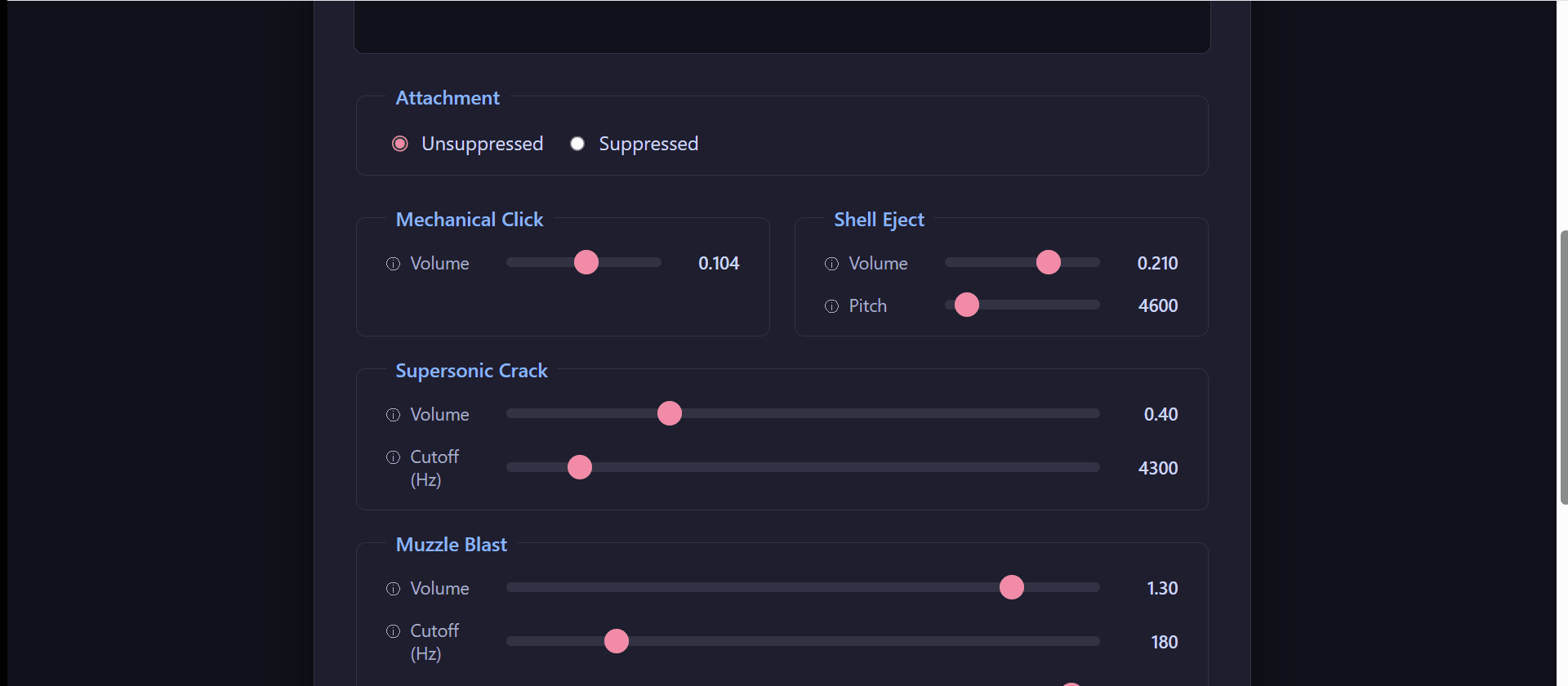Click the Mechanical Click volume slider handle
Viewport: 1568px width, 686px height.
point(586,262)
